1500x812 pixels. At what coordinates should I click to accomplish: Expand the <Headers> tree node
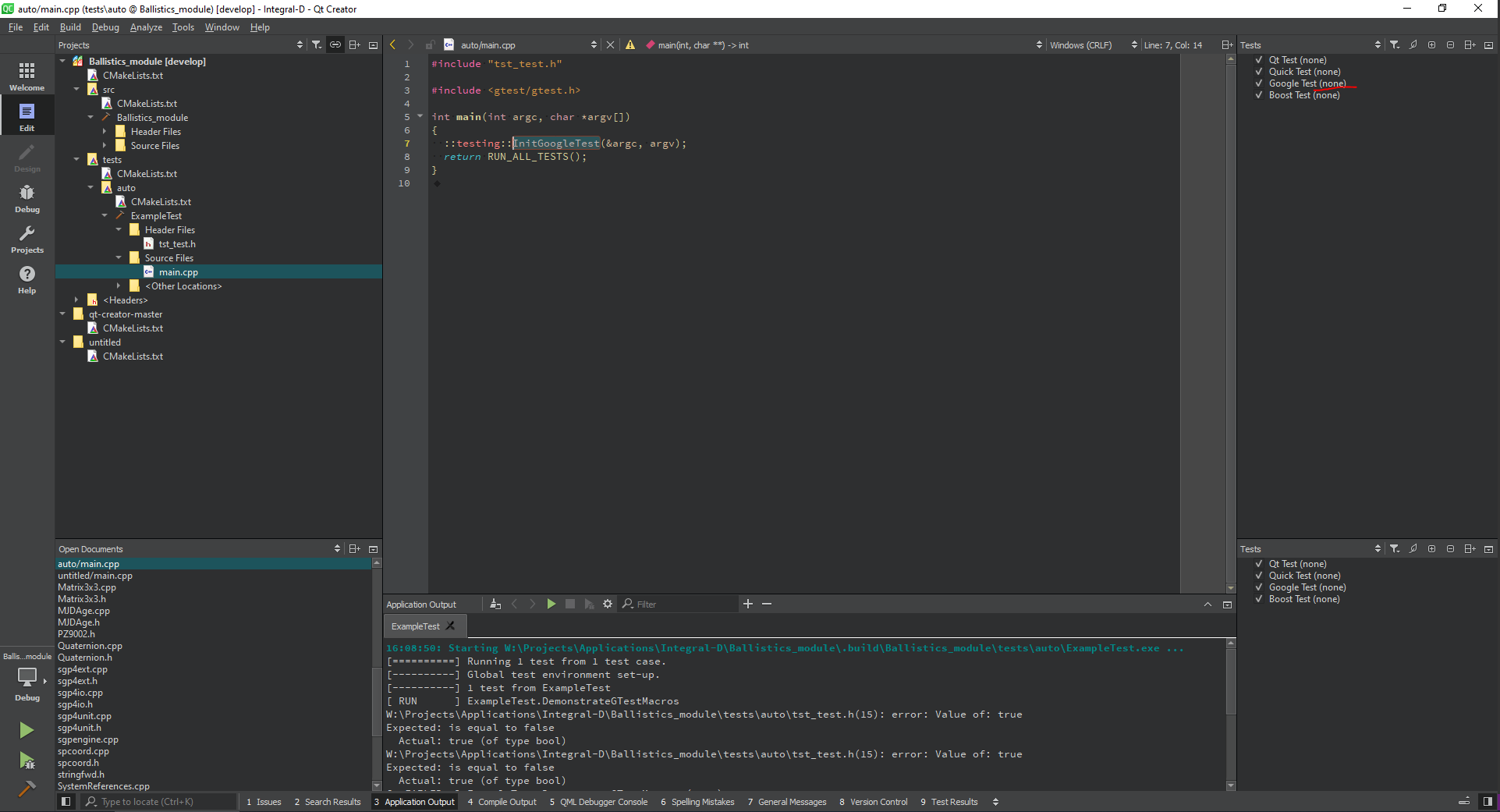(x=76, y=300)
